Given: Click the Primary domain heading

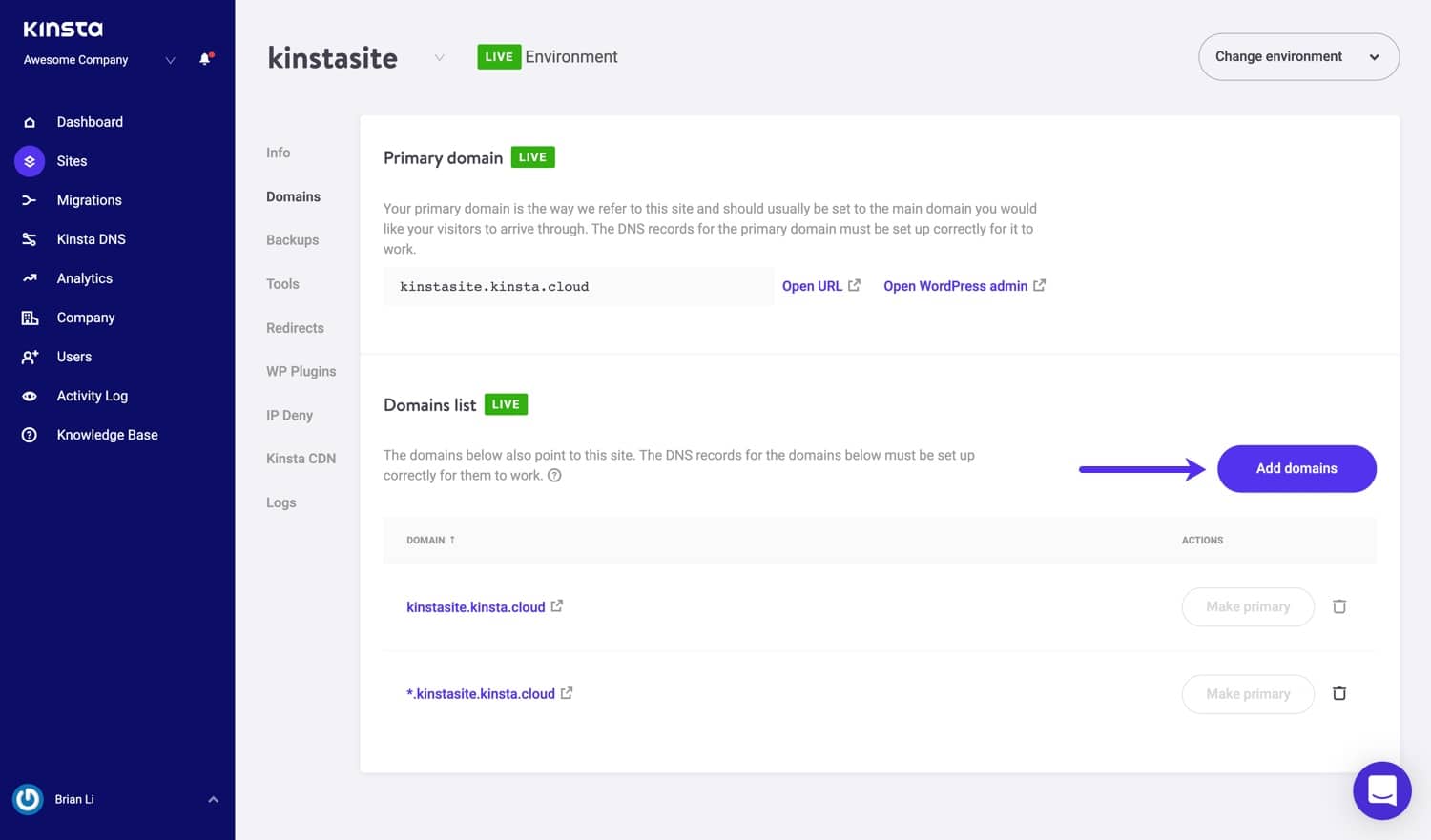Looking at the screenshot, I should pos(443,157).
